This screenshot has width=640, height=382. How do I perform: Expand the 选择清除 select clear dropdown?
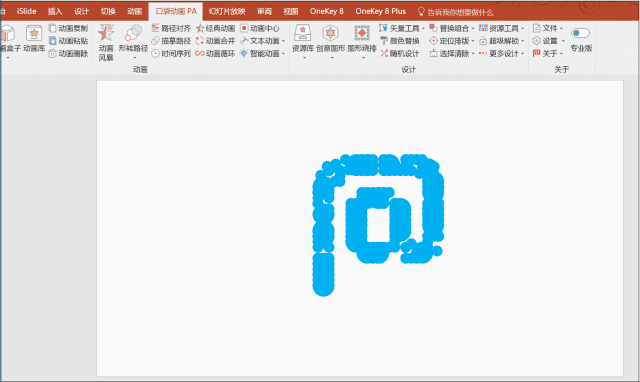tap(473, 53)
